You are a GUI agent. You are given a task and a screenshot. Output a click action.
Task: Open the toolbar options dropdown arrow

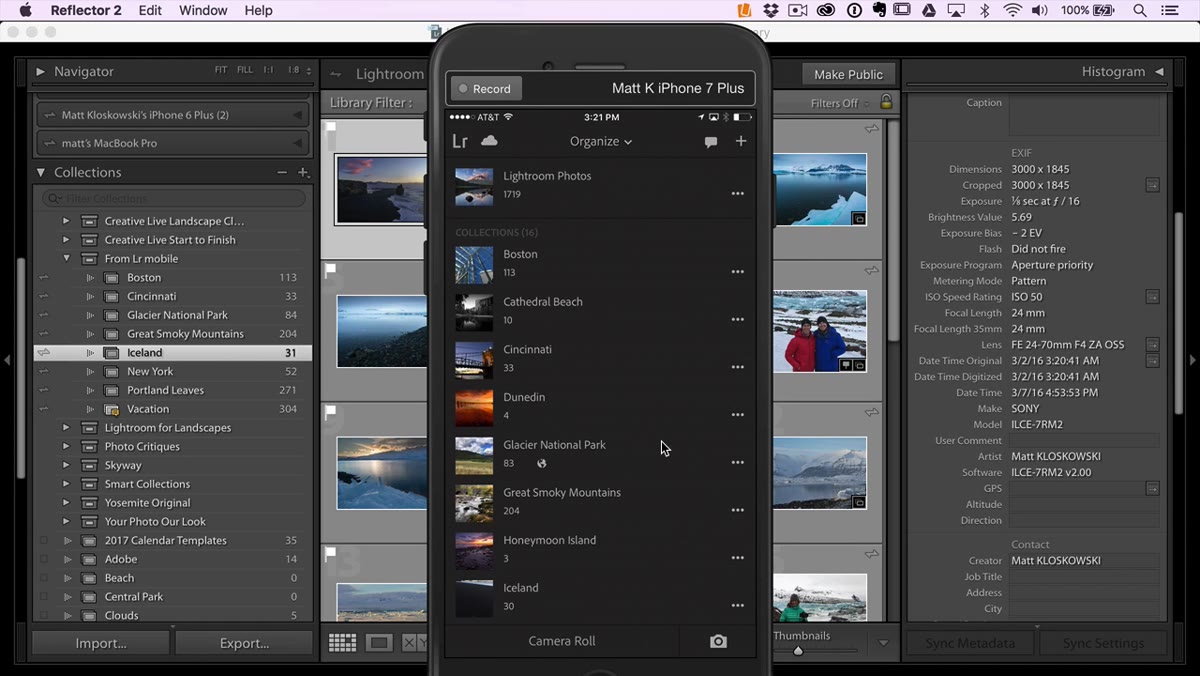[x=883, y=643]
